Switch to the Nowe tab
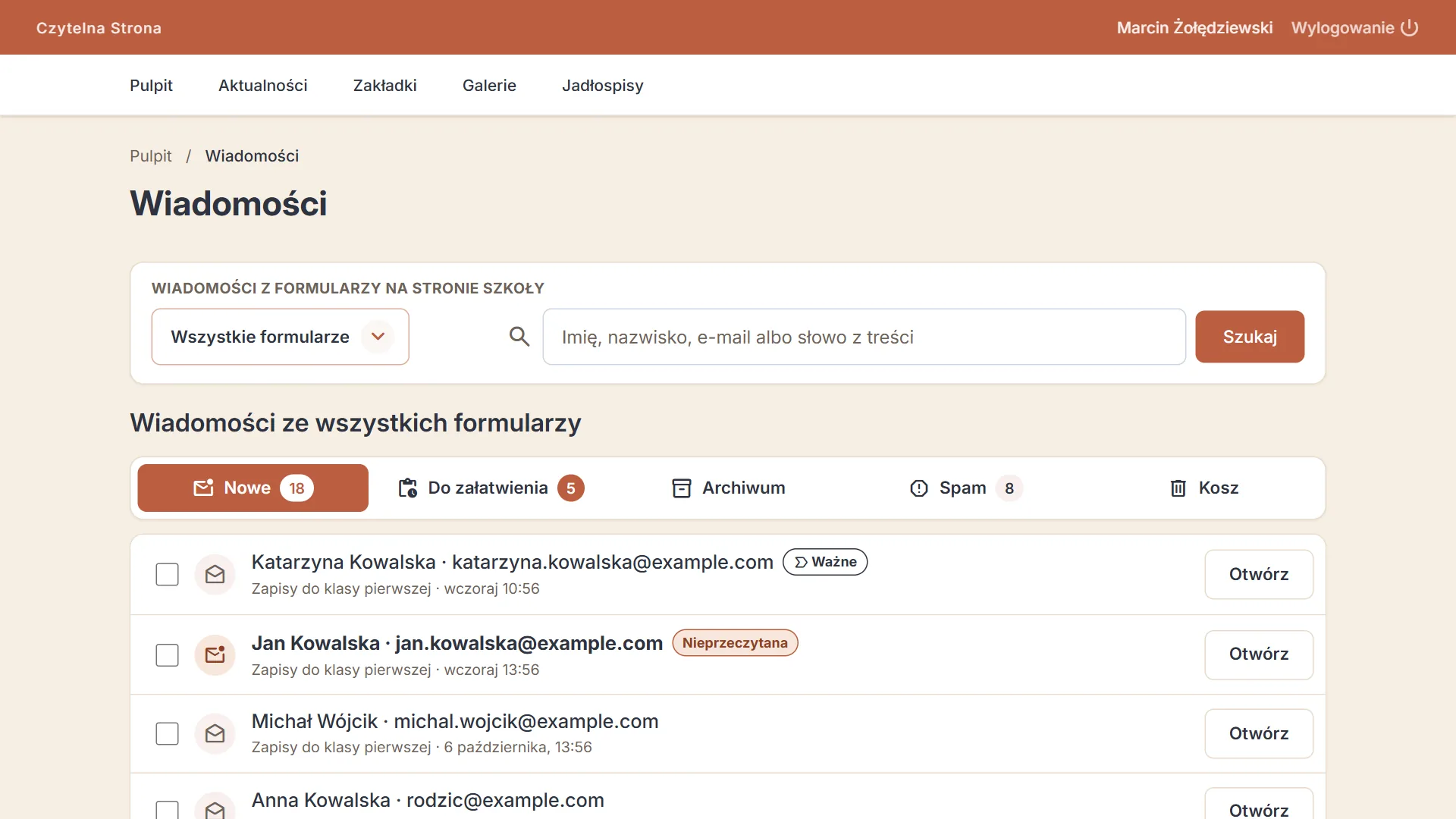 coord(253,488)
